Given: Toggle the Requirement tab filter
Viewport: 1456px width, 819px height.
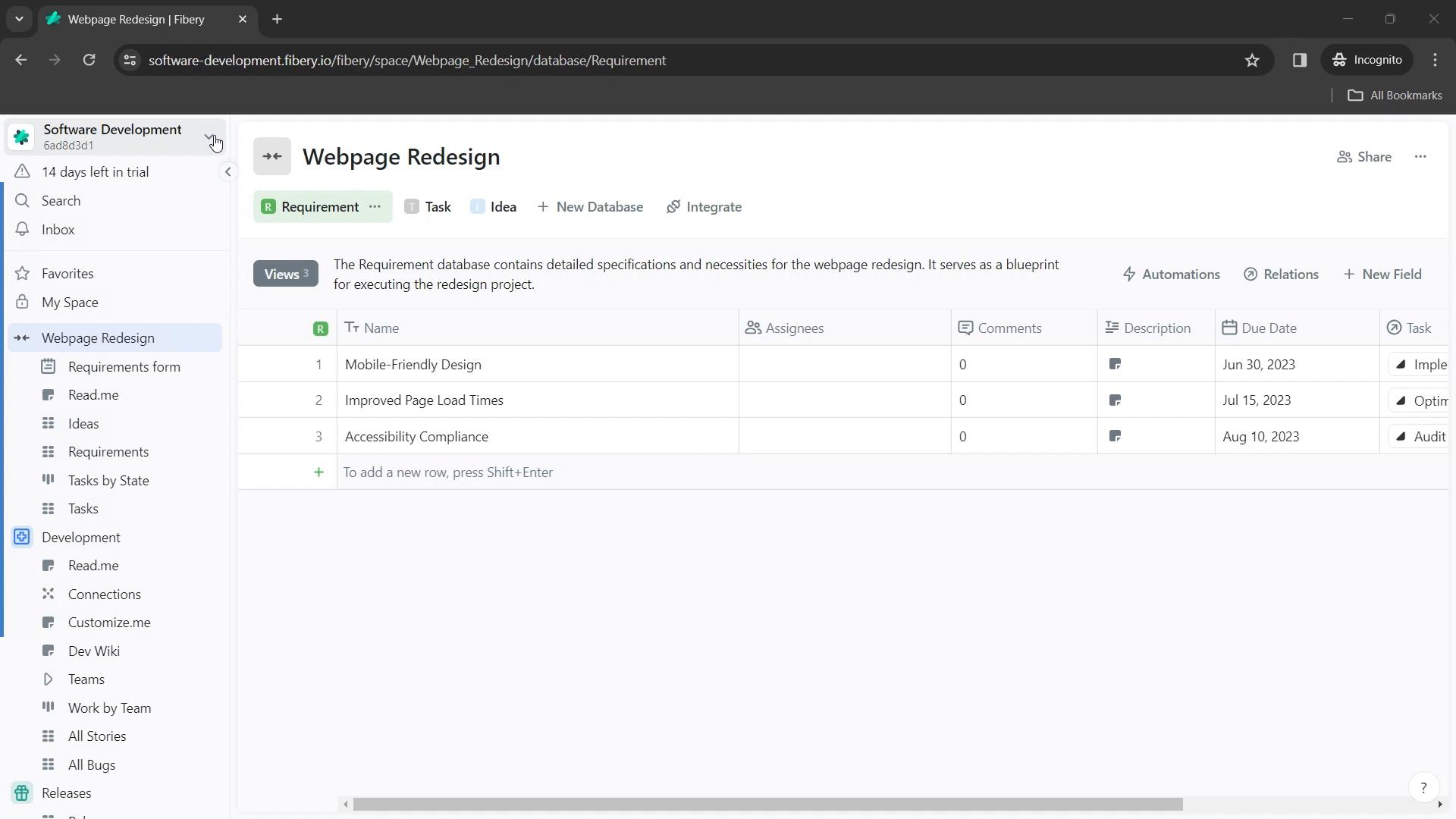Looking at the screenshot, I should pos(321,207).
